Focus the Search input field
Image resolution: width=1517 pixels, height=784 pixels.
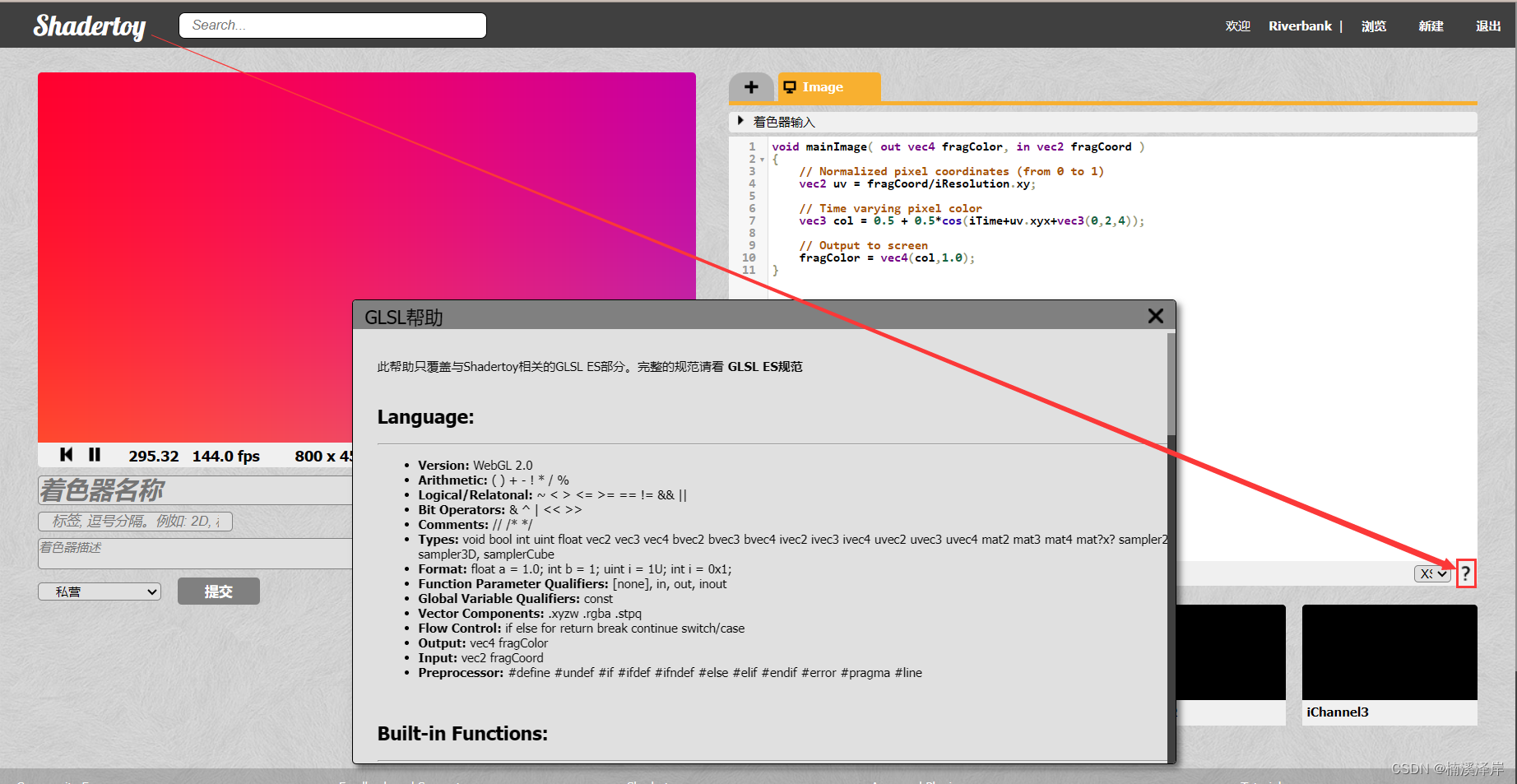332,26
